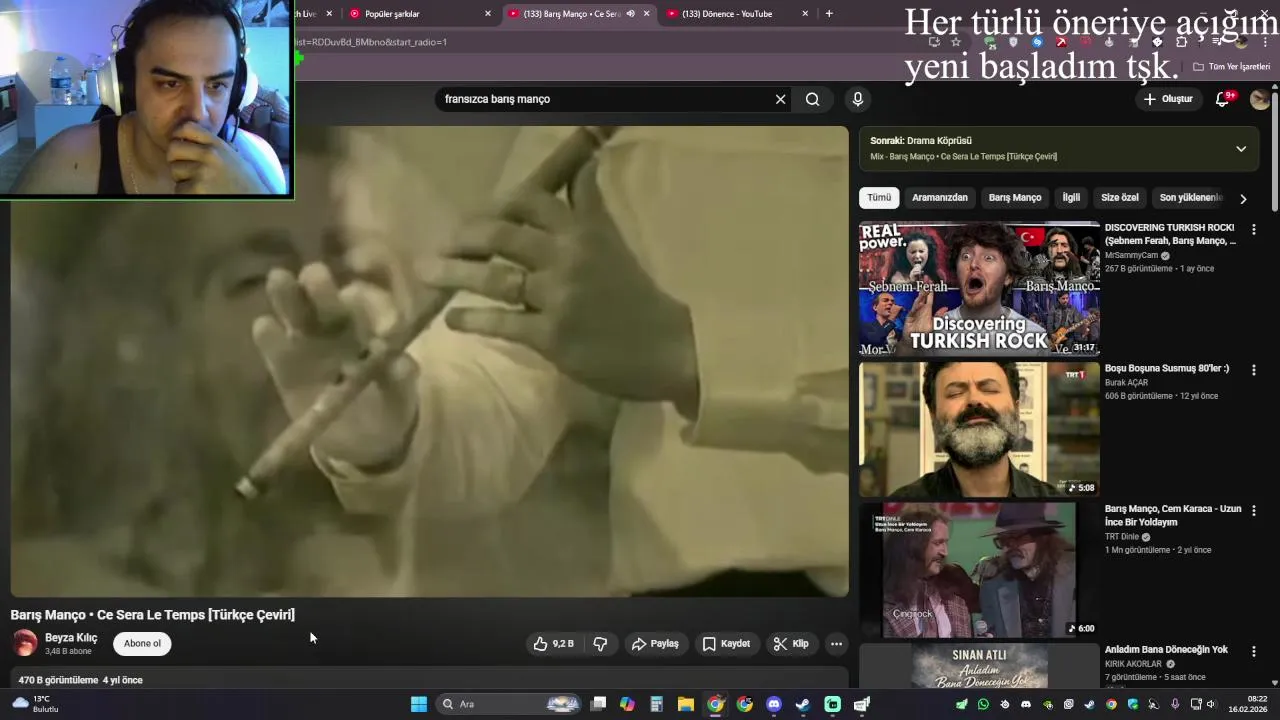Mute the Barış Manço tab via speaker icon
Image resolution: width=1280 pixels, height=720 pixels.
[x=630, y=14]
